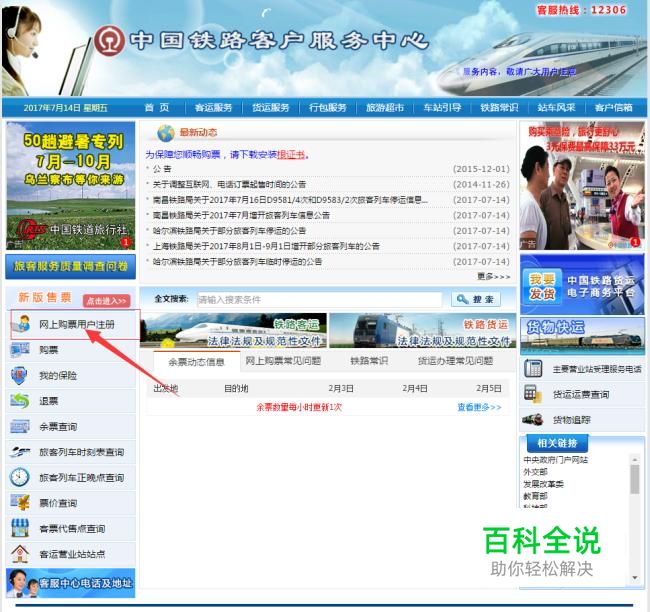Open 客户信箱 menu item
This screenshot has width=650, height=612.
[x=614, y=108]
